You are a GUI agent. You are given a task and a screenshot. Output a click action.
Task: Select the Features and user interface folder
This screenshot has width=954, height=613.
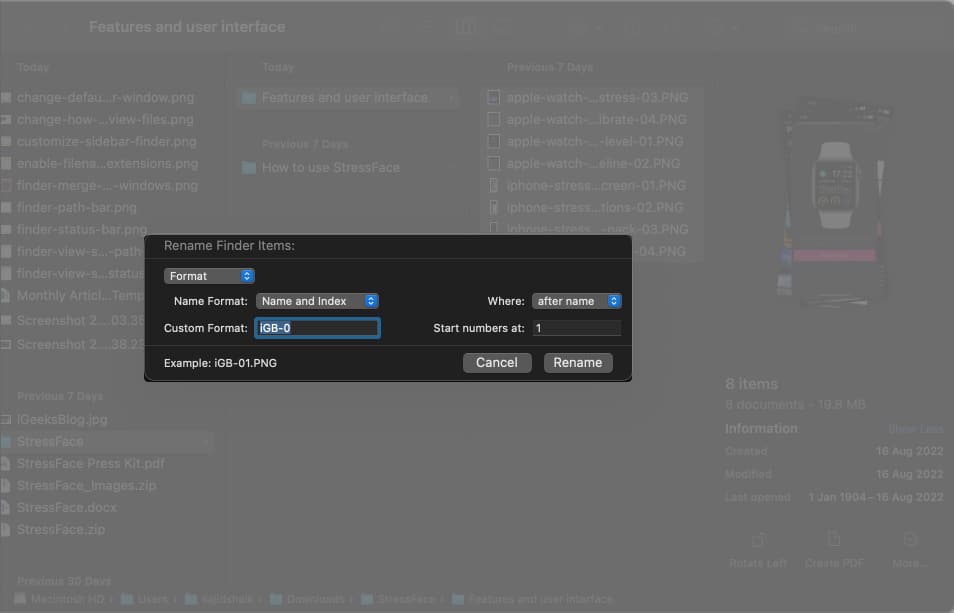(x=347, y=97)
